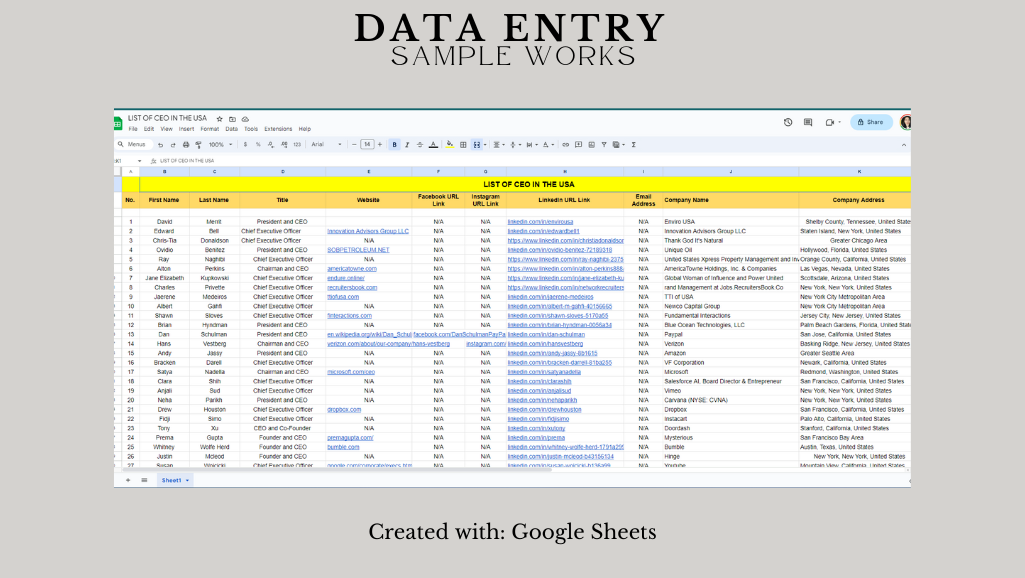Select the Paint format roller
The height and width of the screenshot is (578, 1025).
(x=198, y=144)
